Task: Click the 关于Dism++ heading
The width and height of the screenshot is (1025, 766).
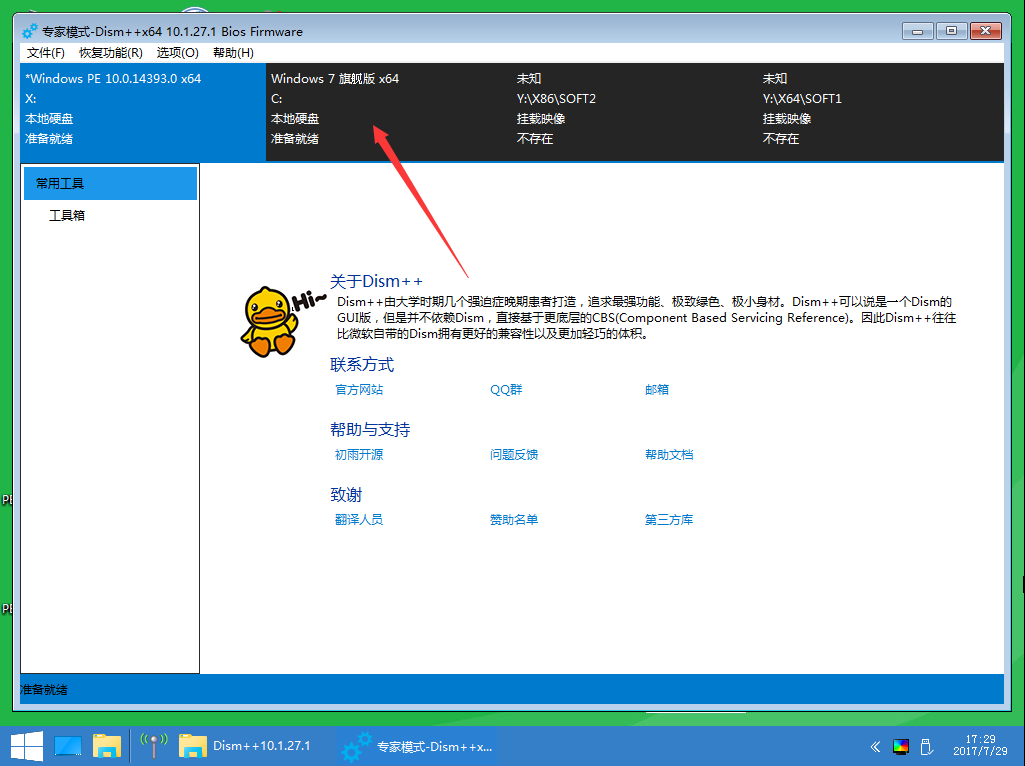Action: (x=376, y=282)
